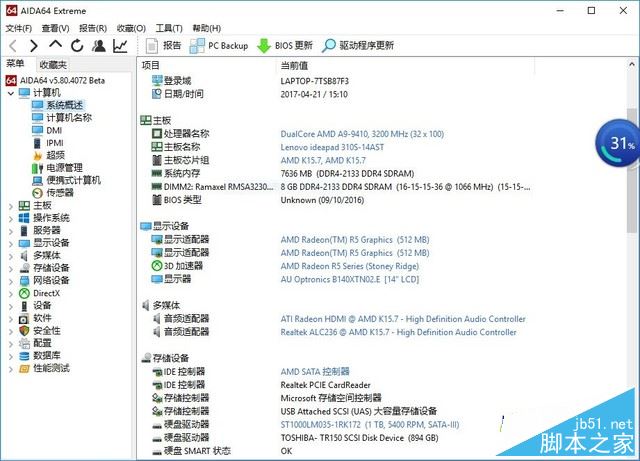
Task: Expand the 网络设备 tree node
Action: click(x=11, y=281)
